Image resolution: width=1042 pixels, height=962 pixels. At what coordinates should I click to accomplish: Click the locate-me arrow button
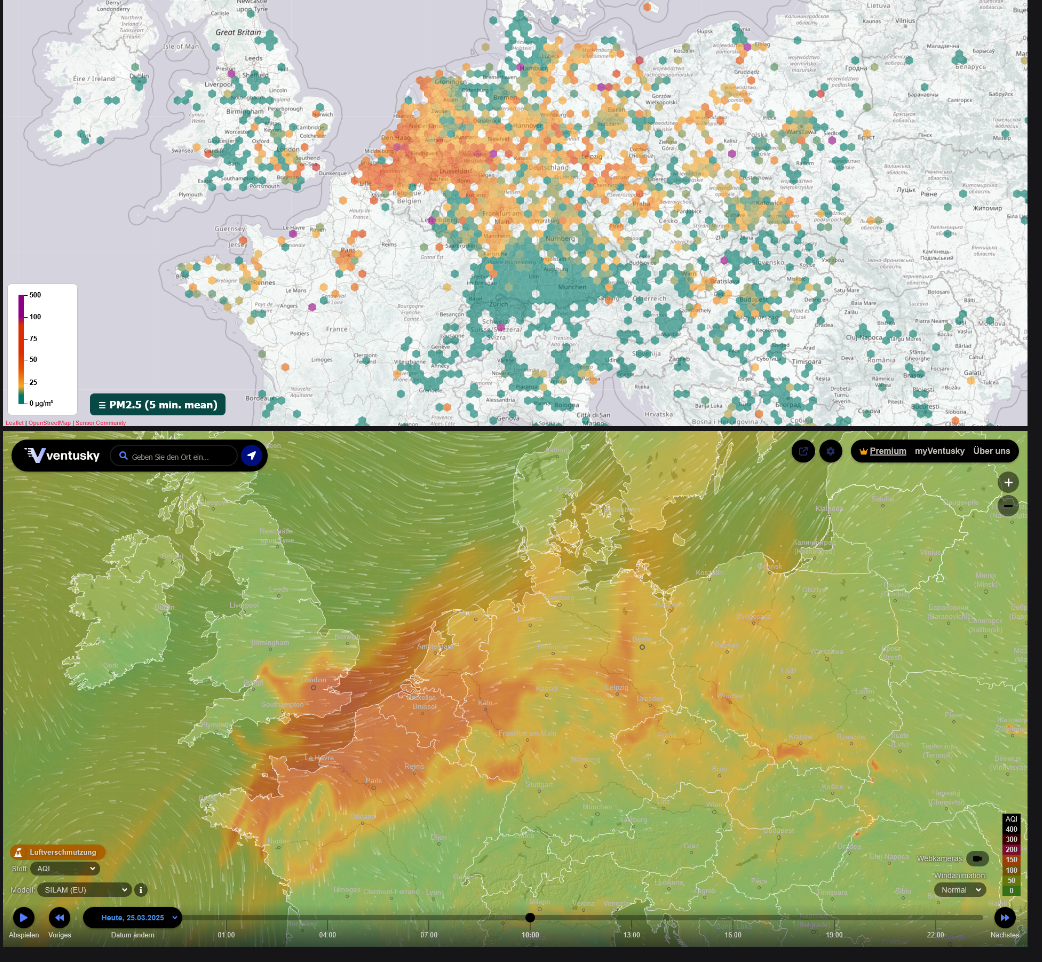[x=252, y=456]
